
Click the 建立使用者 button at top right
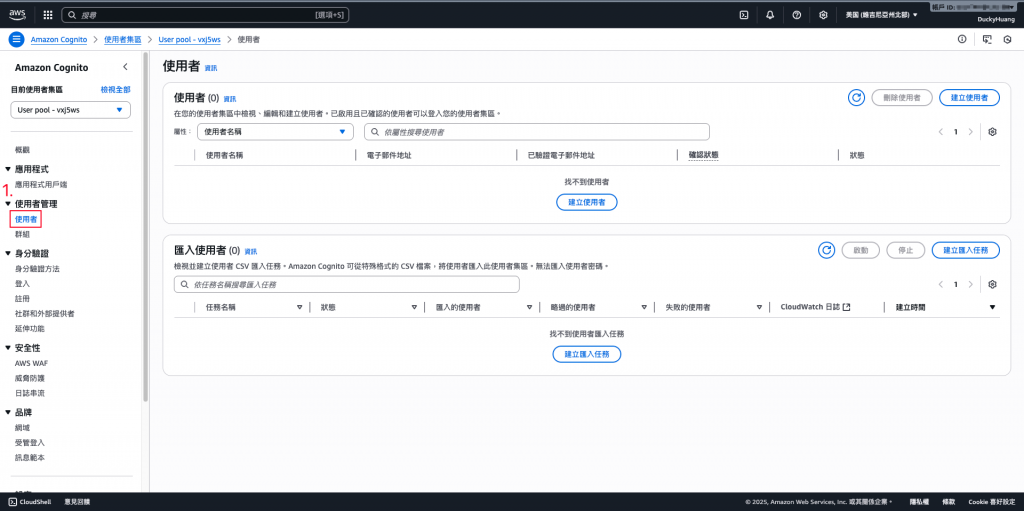tap(969, 97)
